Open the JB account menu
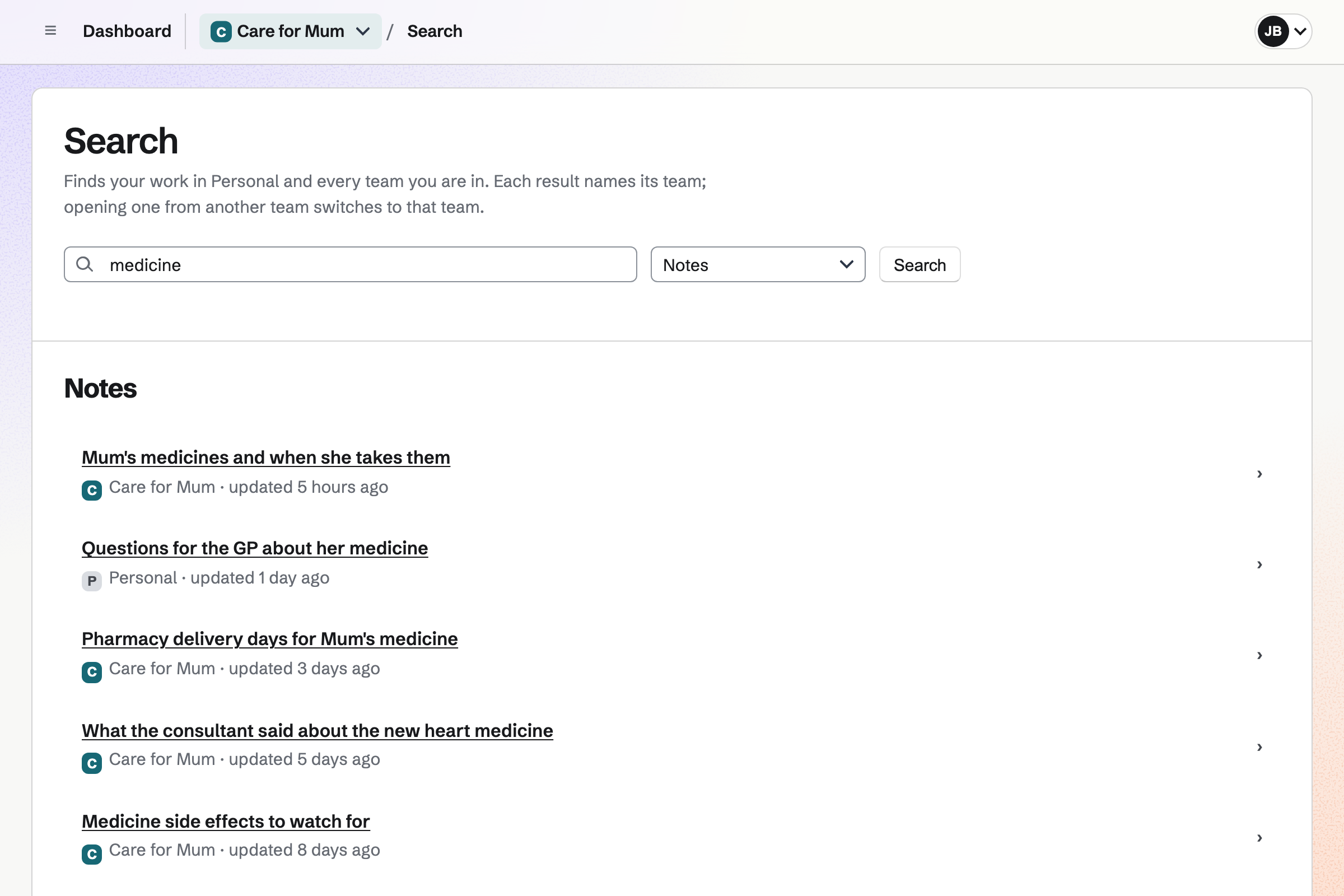Viewport: 1344px width, 896px height. click(1283, 31)
